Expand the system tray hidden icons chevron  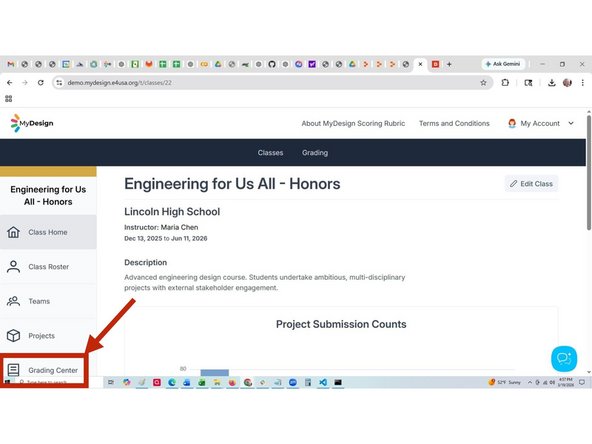530,382
